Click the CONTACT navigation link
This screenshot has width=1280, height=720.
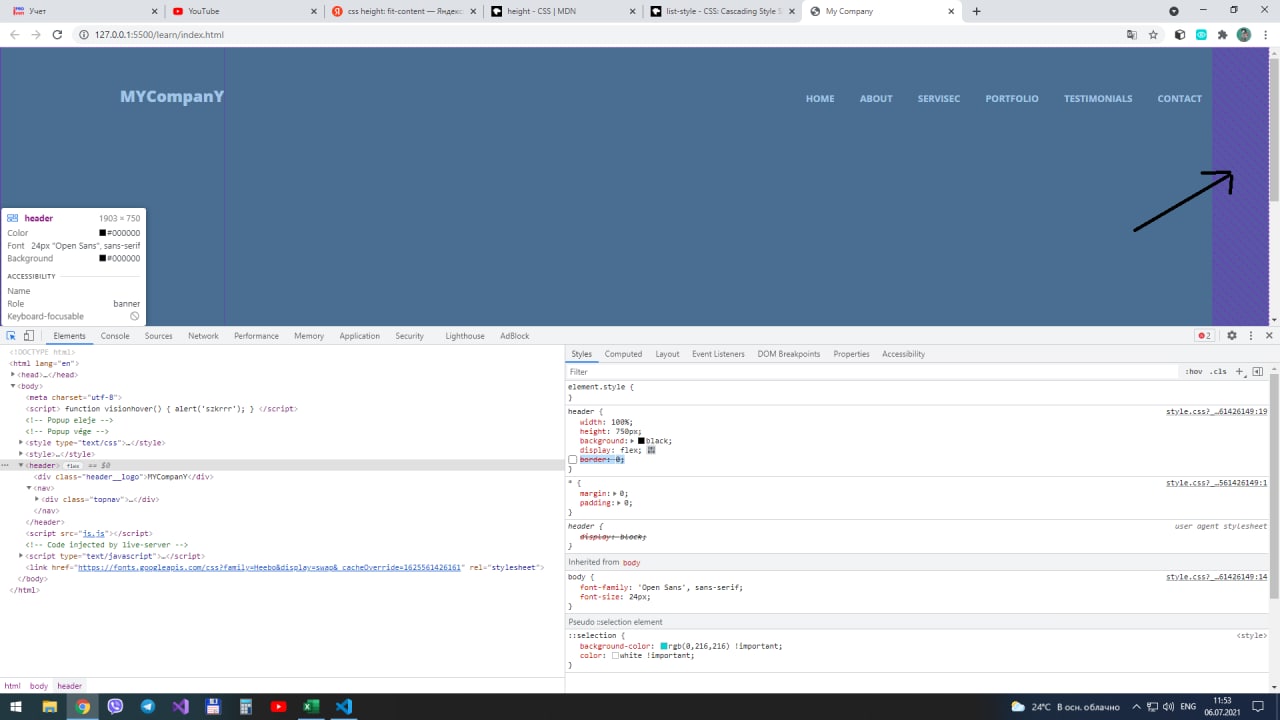pos(1180,99)
